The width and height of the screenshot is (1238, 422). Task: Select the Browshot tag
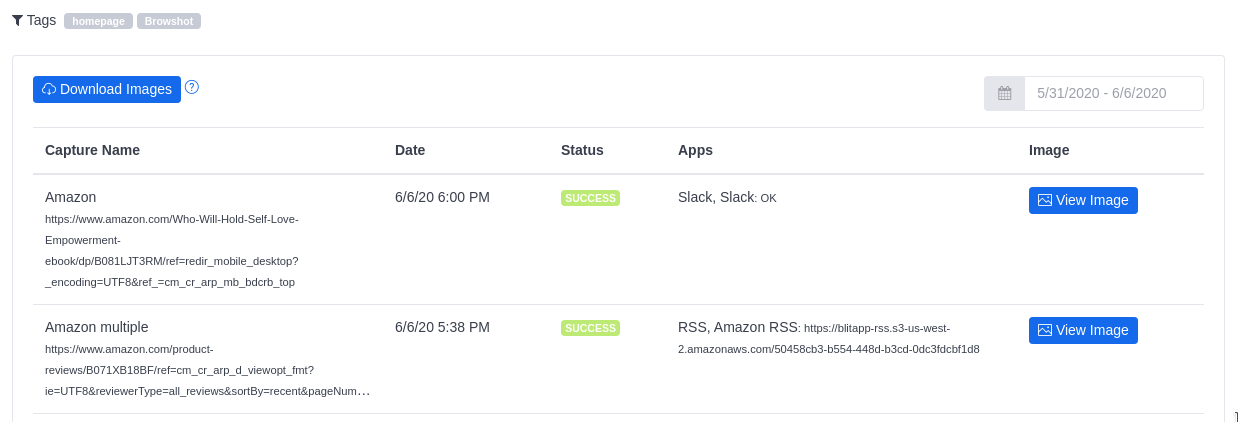(x=169, y=21)
